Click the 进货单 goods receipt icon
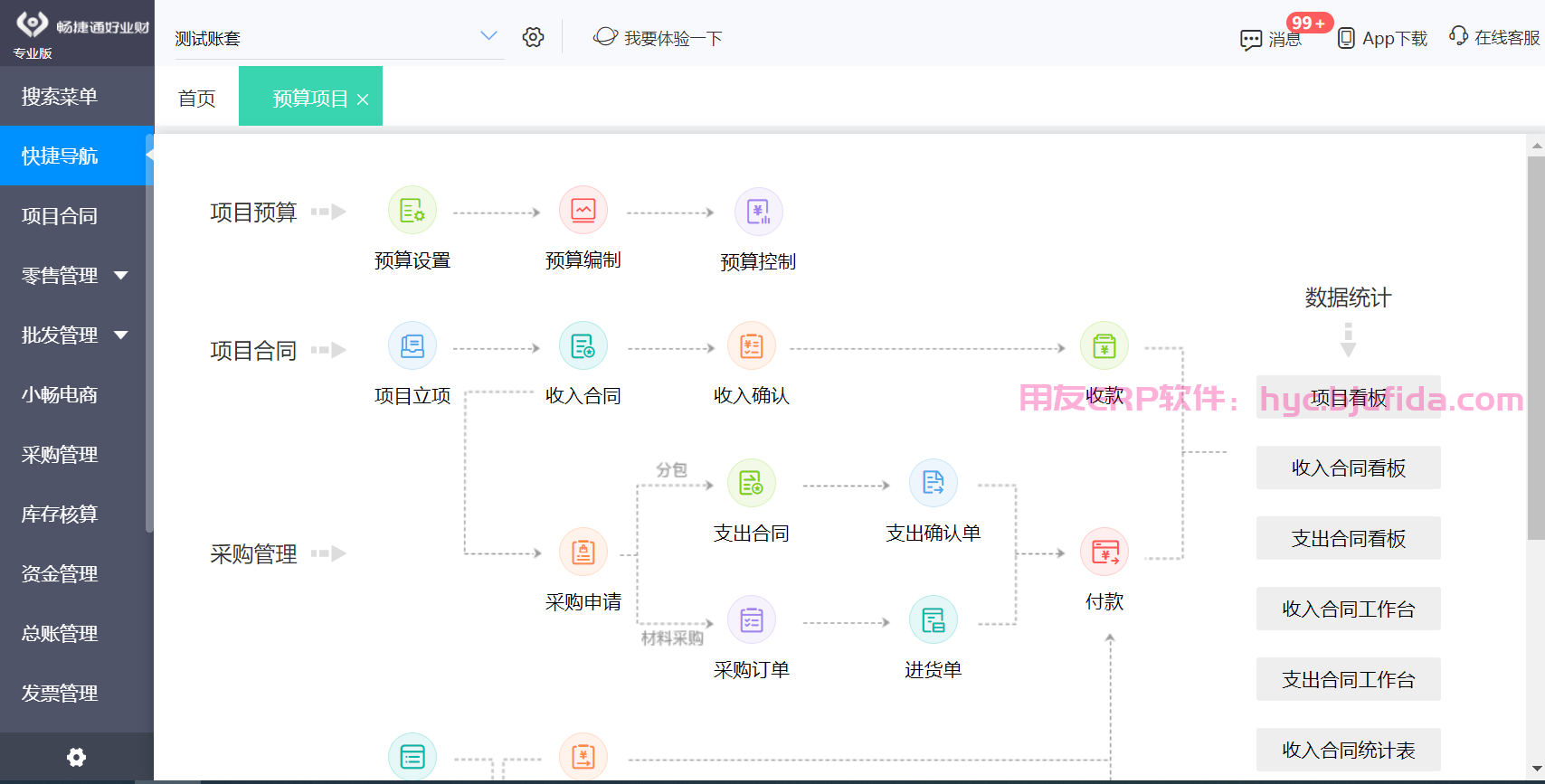1545x784 pixels. click(934, 619)
